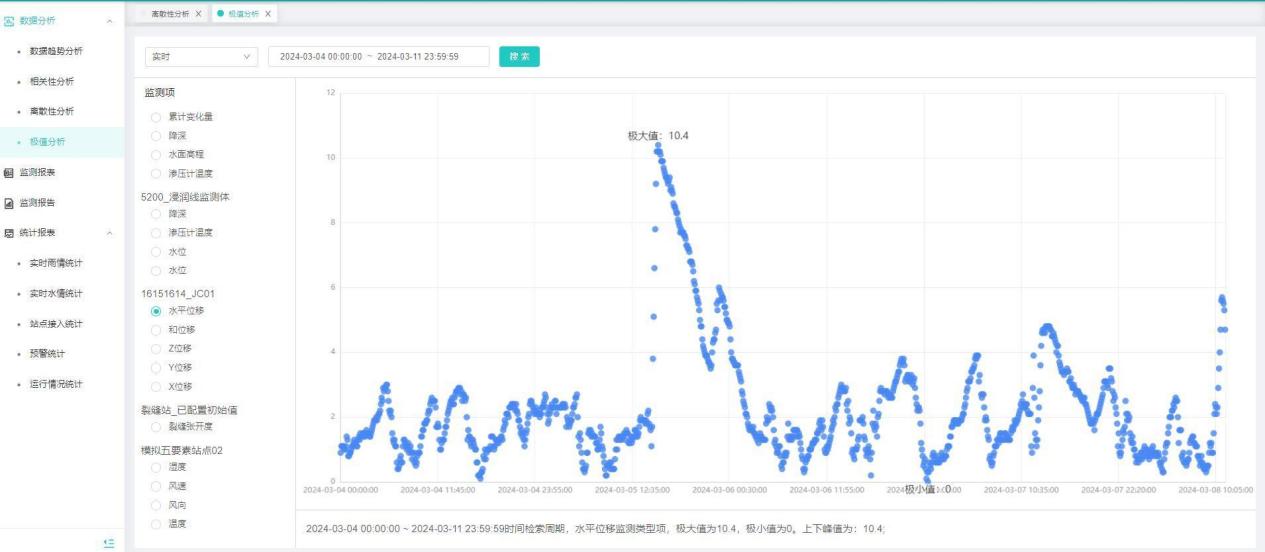Open 相关性分析 in the sidebar
The width and height of the screenshot is (1265, 552).
pos(52,81)
